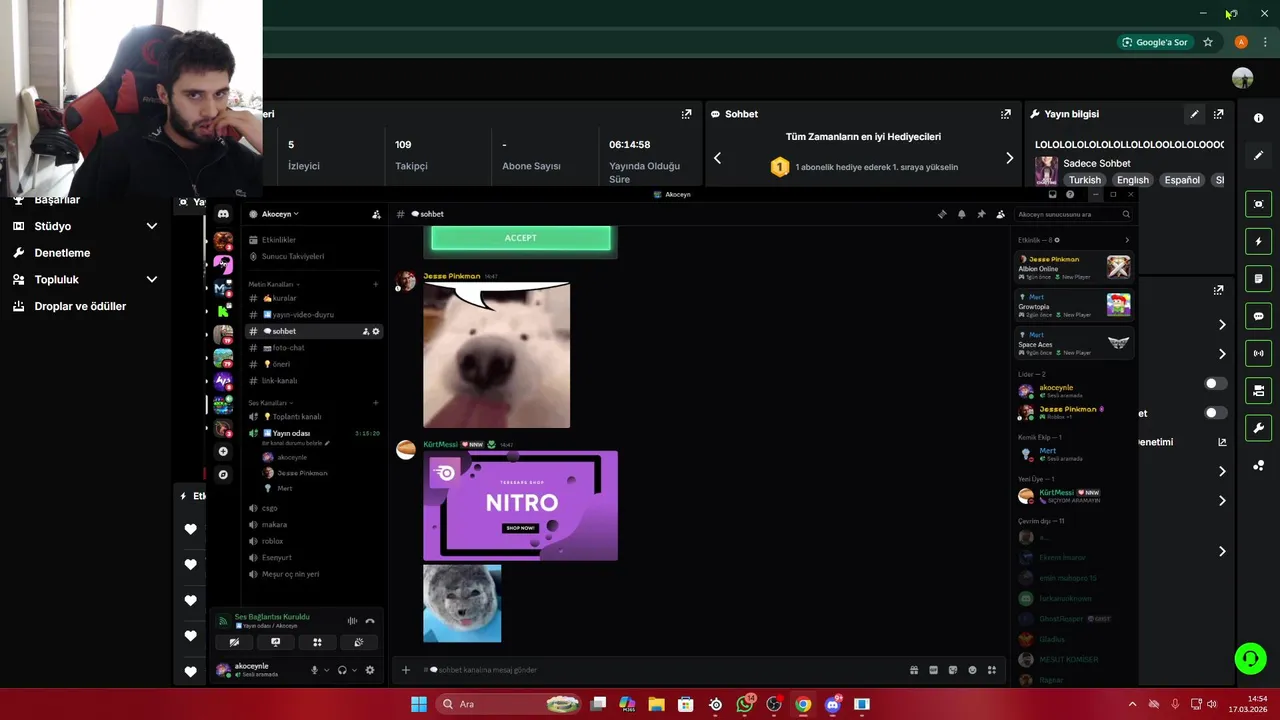Open Sunucu Takviyeleri in Discord

point(314,256)
